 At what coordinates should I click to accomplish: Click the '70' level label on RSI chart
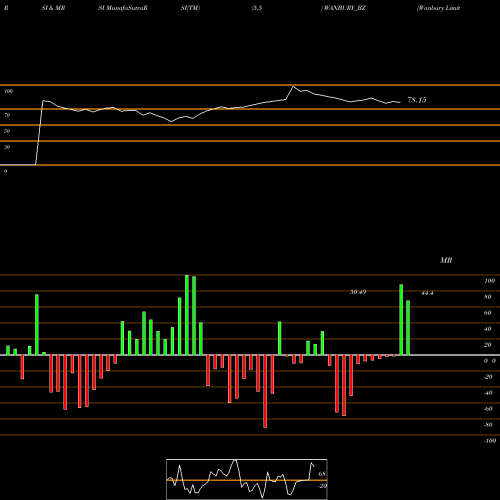click(x=7, y=115)
